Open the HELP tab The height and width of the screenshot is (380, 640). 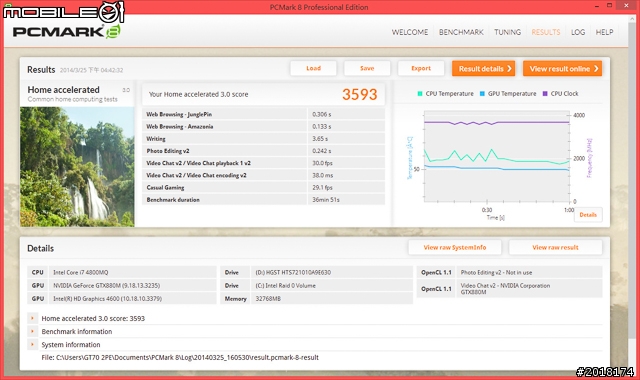pyautogui.click(x=604, y=32)
